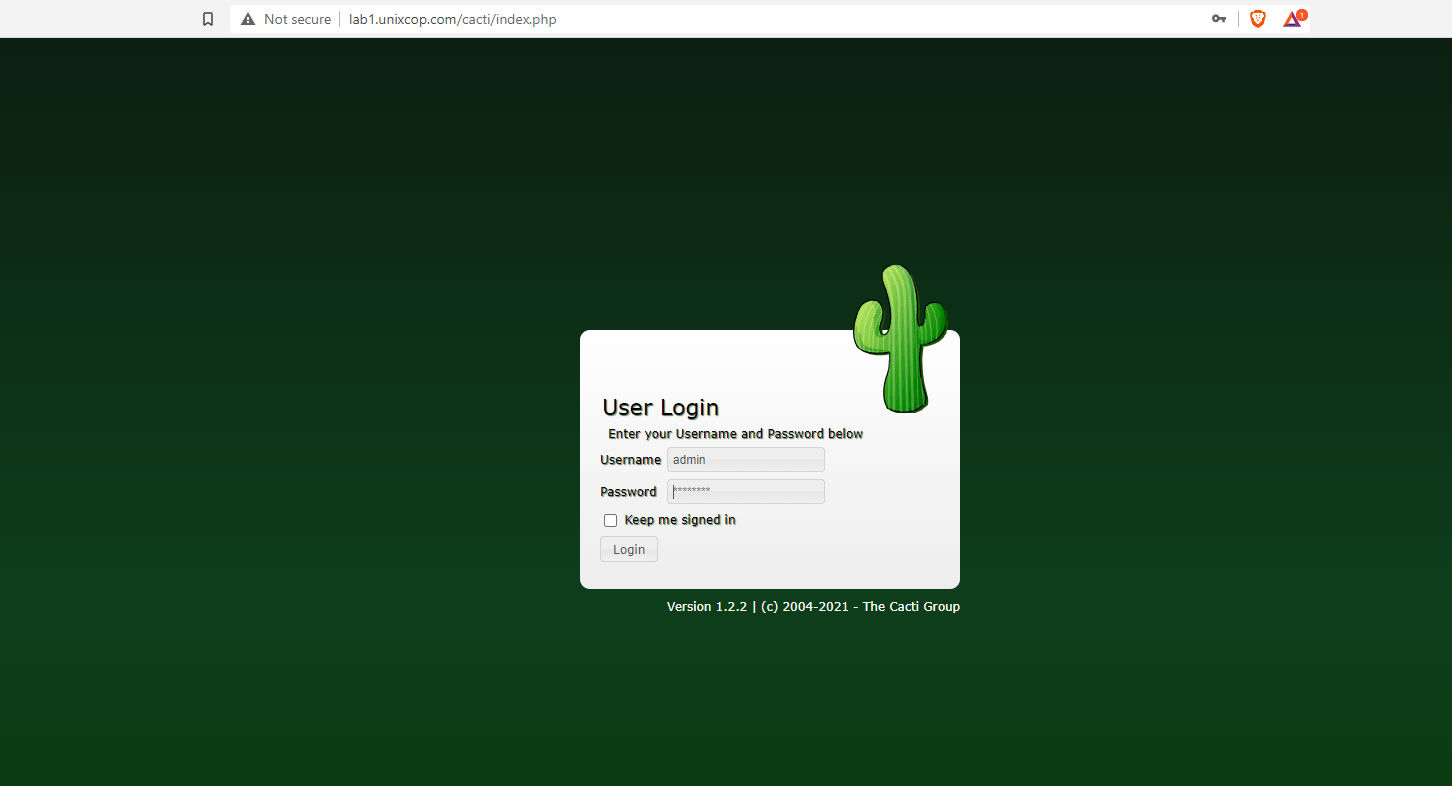1452x786 pixels.
Task: Click Enter your Username and Password below text
Action: pyautogui.click(x=735, y=434)
